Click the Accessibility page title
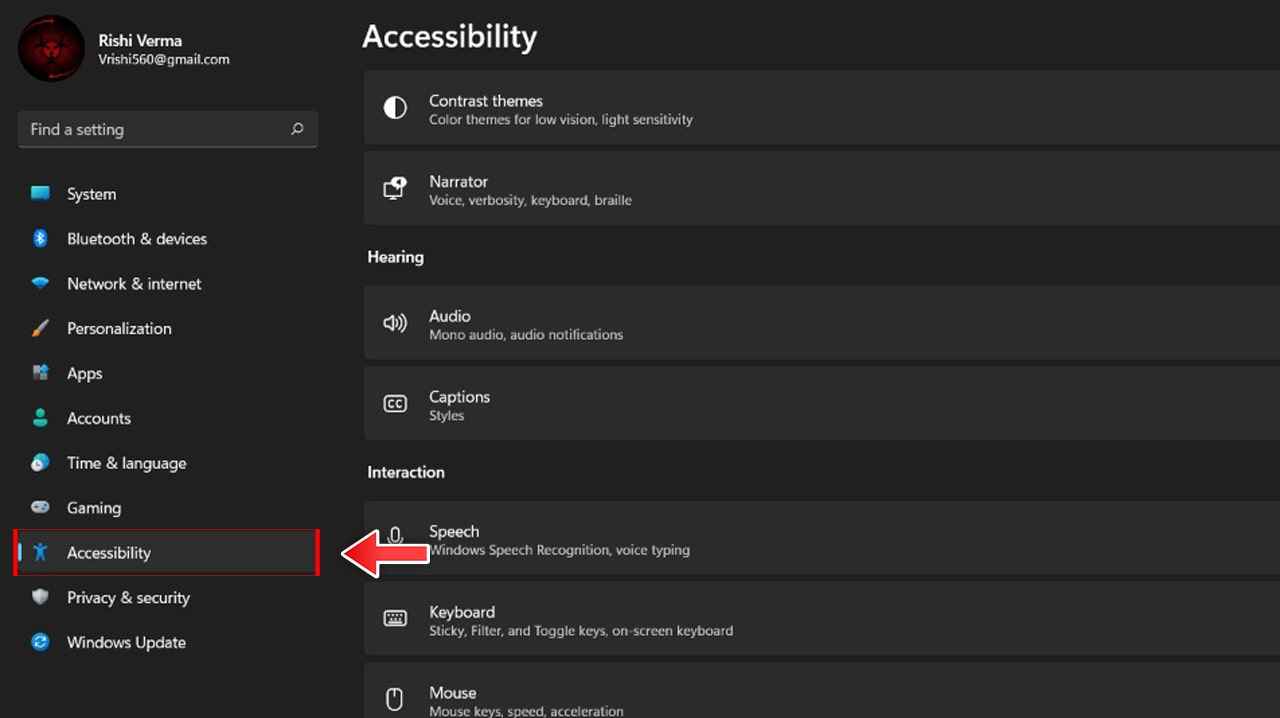The width and height of the screenshot is (1280, 718). tap(449, 36)
